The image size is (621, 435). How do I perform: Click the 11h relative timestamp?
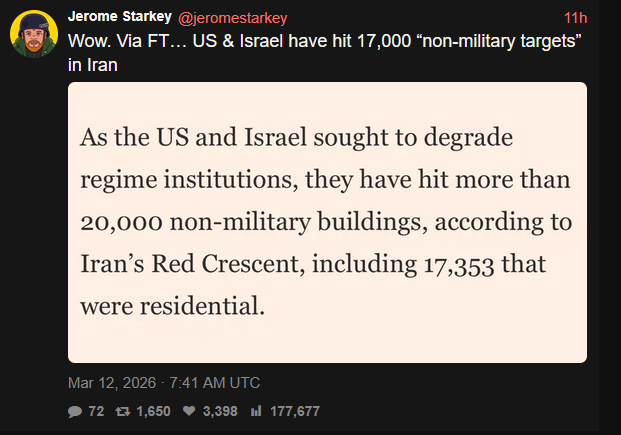tap(575, 17)
